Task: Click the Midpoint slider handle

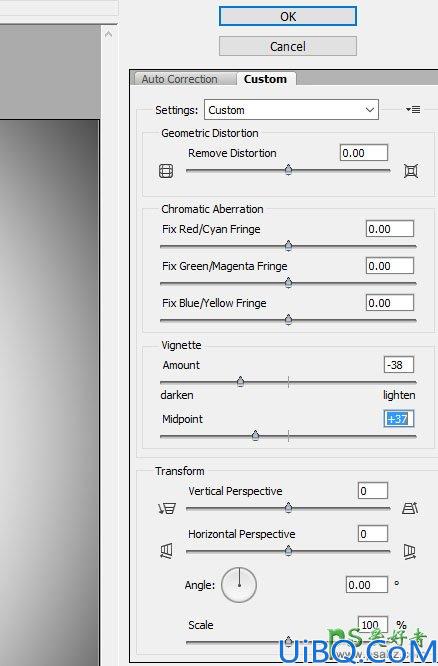Action: (x=255, y=435)
